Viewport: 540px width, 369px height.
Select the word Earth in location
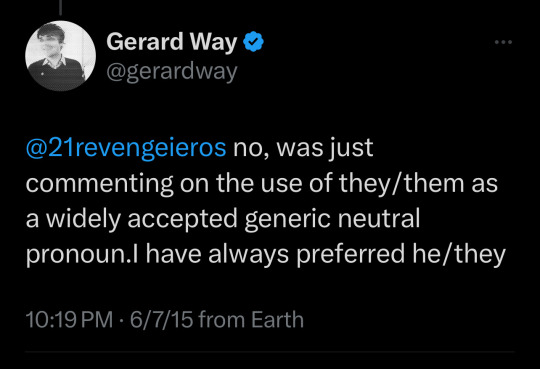pos(277,319)
